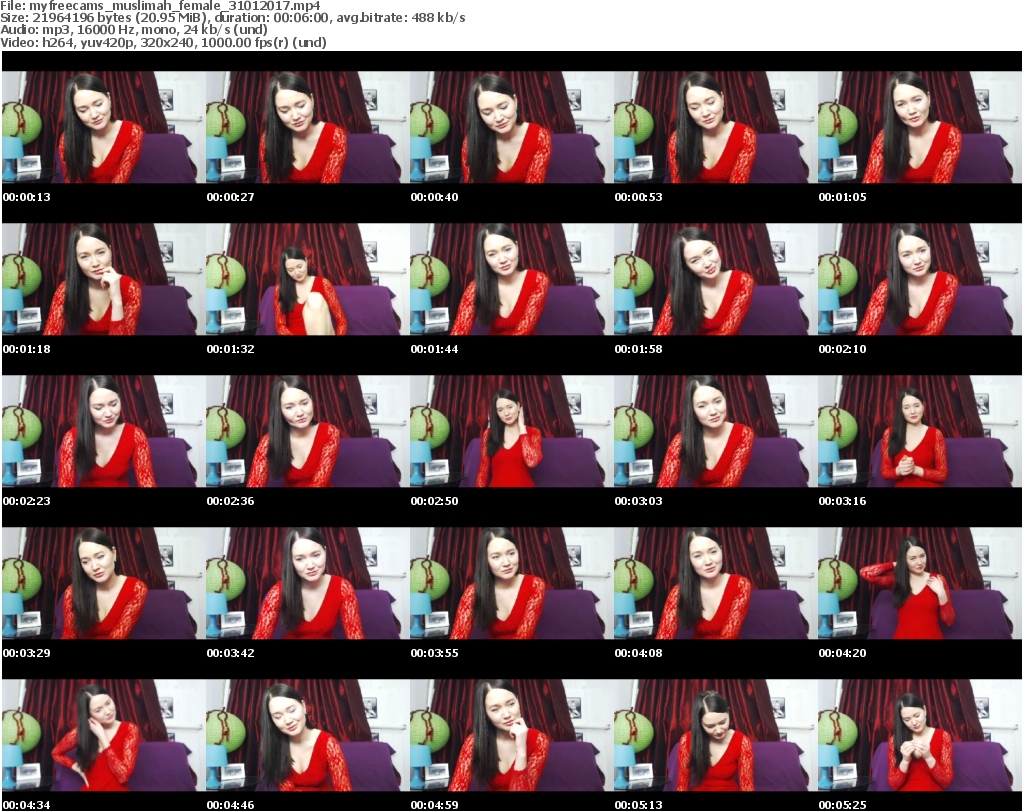
Task: Click the File name line in the header
Action: 160,6
